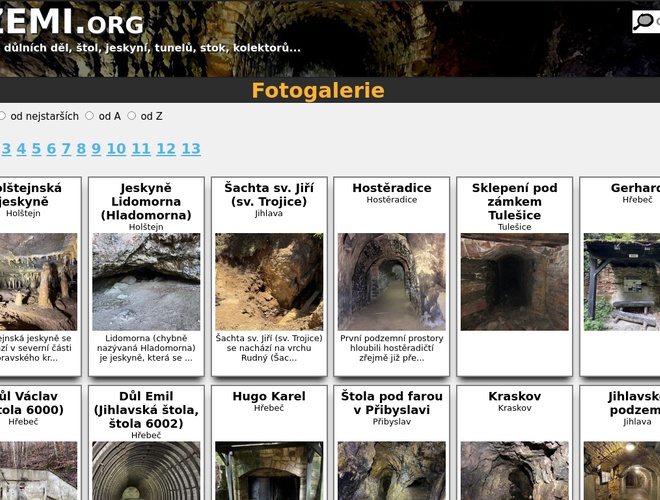
Task: View the Sklepení pod zámkem Tulešice photo
Action: (x=514, y=282)
